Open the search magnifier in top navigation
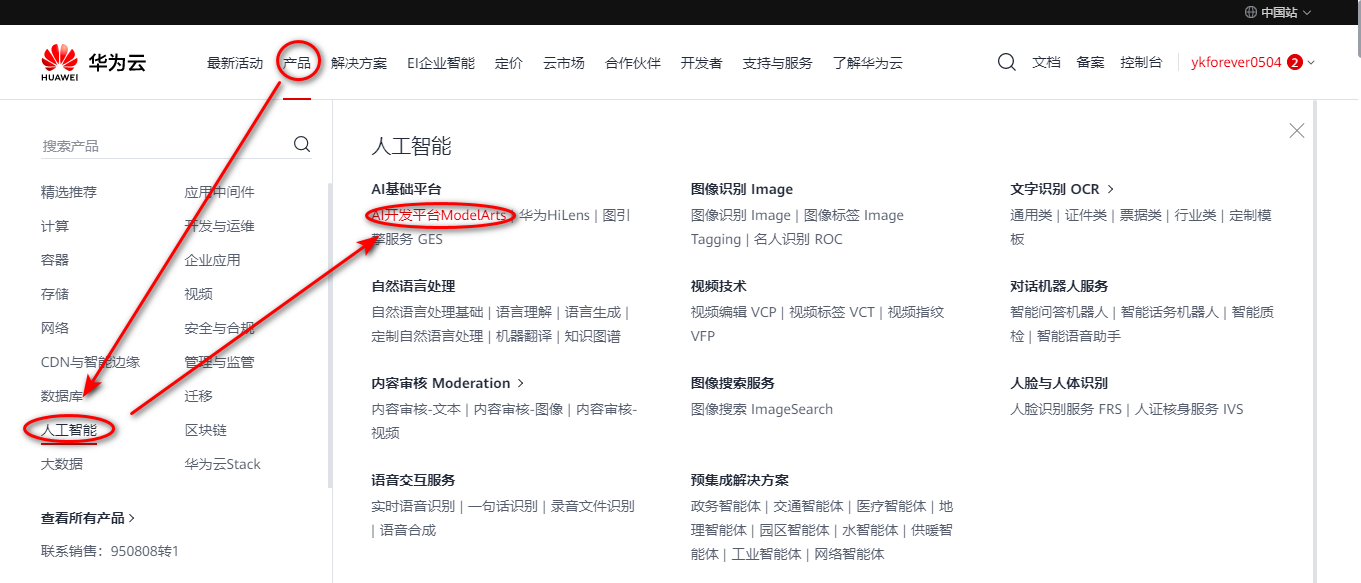This screenshot has width=1361, height=583. [1007, 62]
